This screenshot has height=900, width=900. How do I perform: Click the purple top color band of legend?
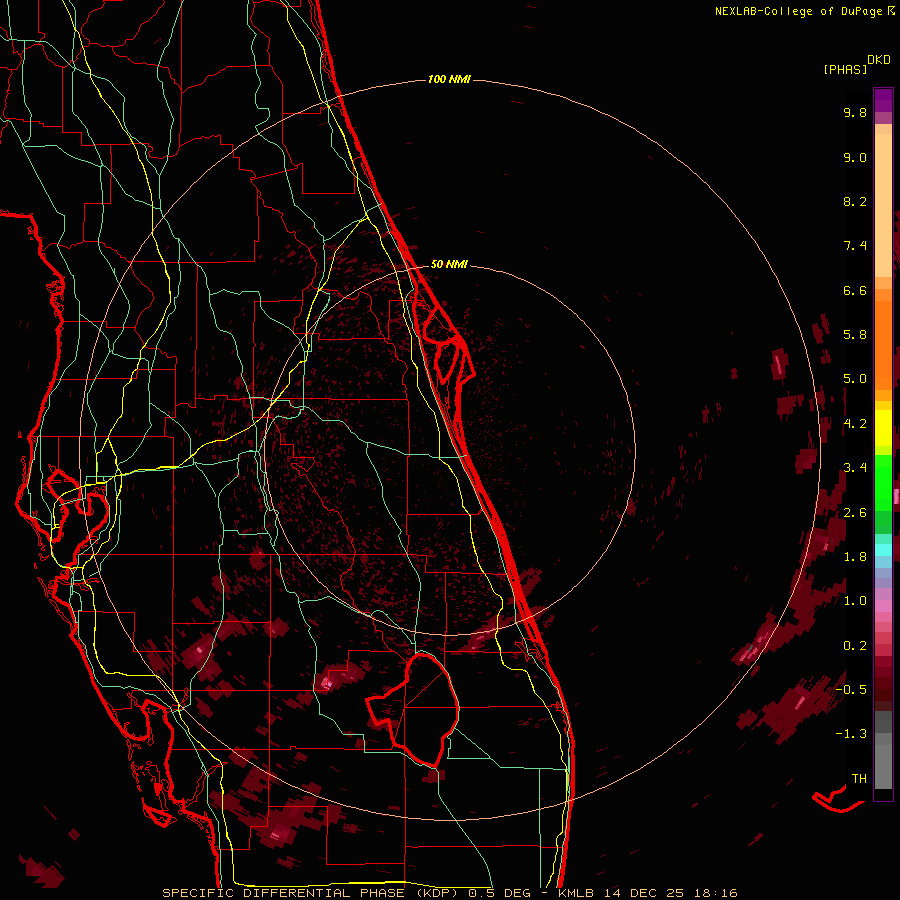coord(883,100)
